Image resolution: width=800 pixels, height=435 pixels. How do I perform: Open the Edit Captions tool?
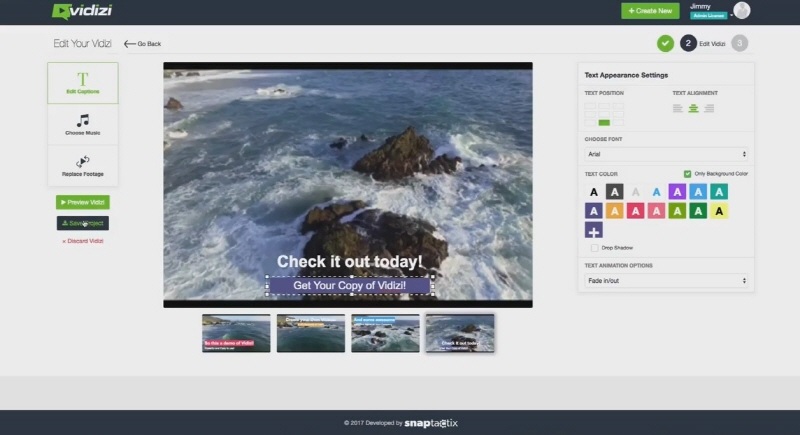coord(83,83)
